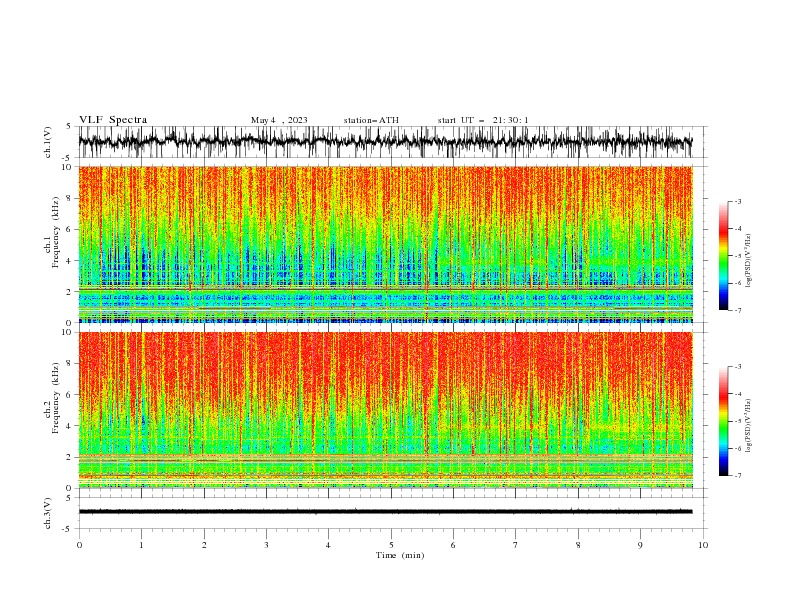Viewport: 792px width, 612px height.
Task: Click the "ch.3(V)" axis label
Action: [x=48, y=513]
